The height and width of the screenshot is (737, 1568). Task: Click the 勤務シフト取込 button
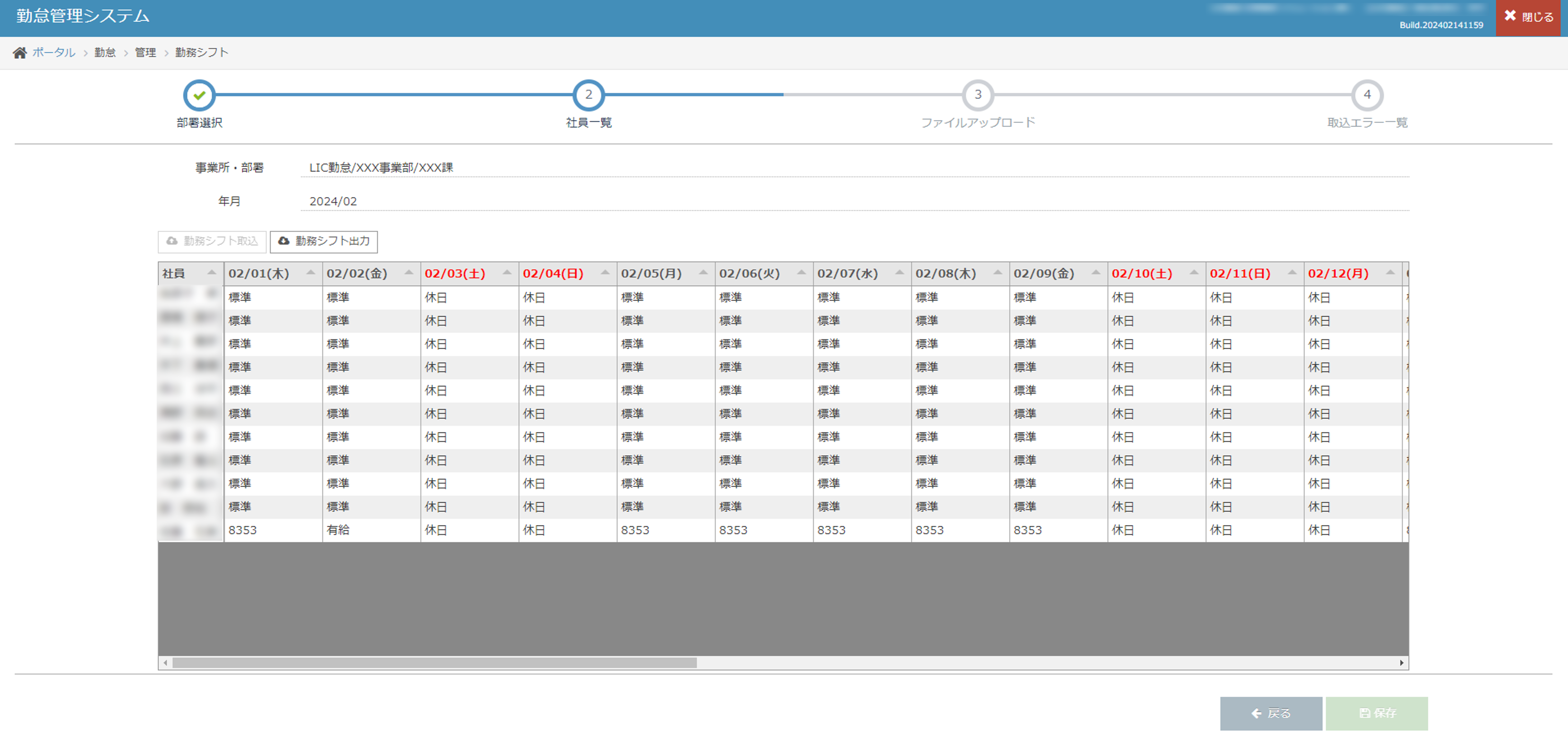point(212,242)
